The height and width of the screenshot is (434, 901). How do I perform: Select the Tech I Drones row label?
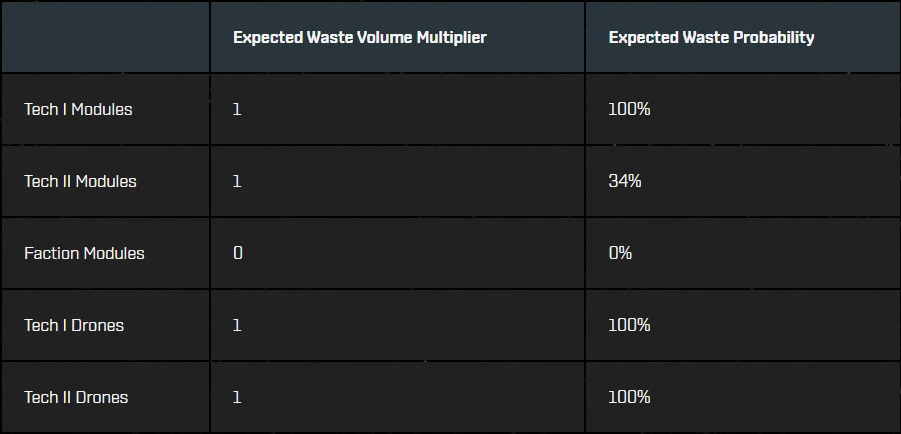pyautogui.click(x=74, y=325)
